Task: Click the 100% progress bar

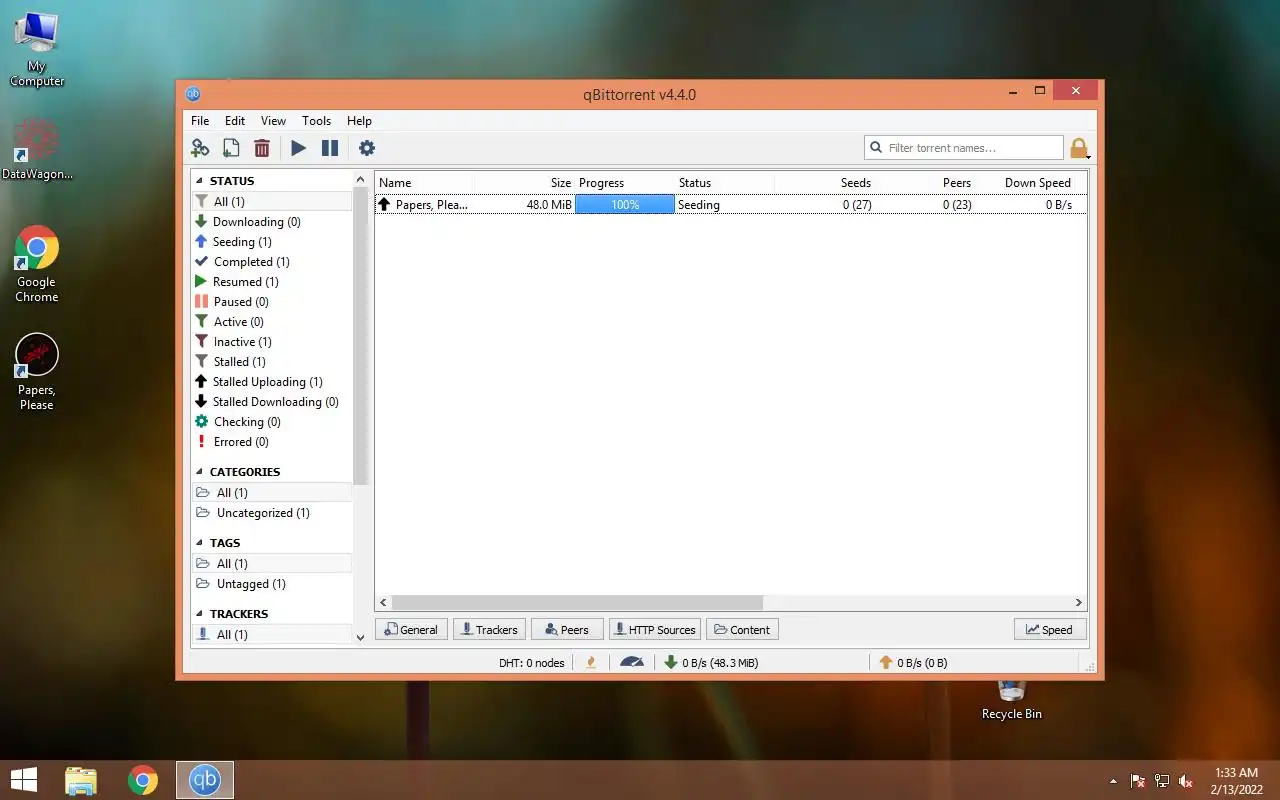Action: (x=625, y=205)
